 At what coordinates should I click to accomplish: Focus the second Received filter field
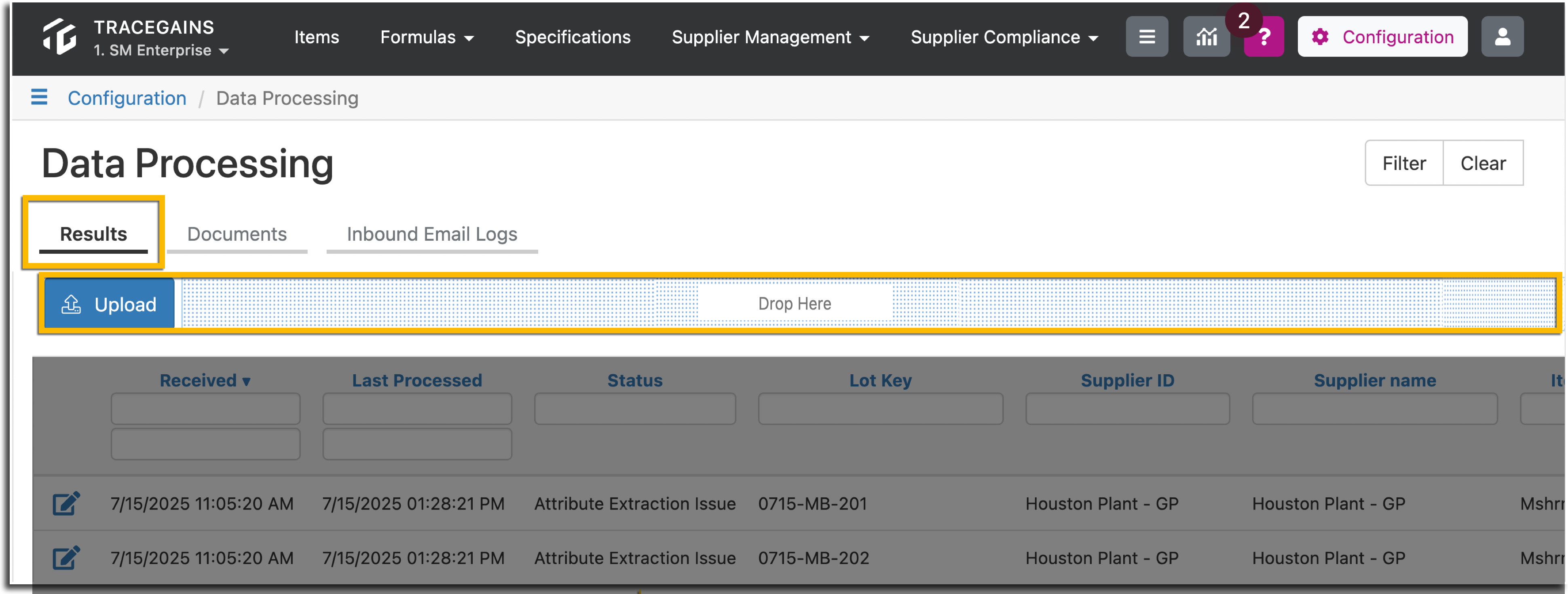[205, 443]
